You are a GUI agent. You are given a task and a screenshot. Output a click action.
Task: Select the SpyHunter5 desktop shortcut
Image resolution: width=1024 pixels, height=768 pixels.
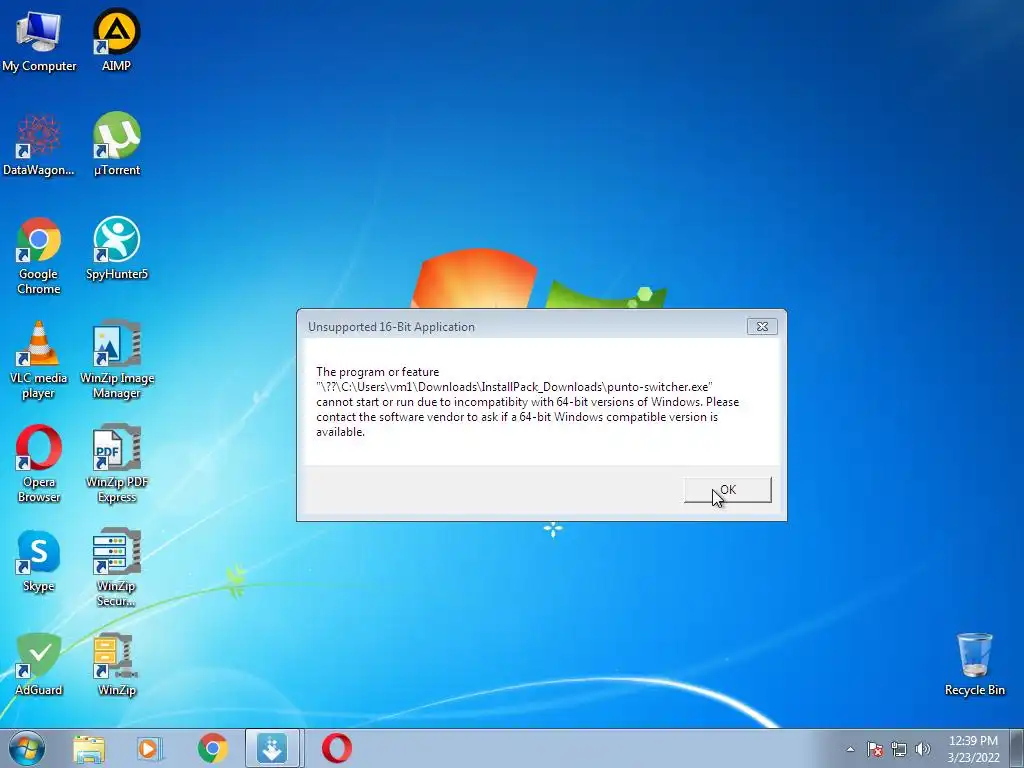(117, 249)
